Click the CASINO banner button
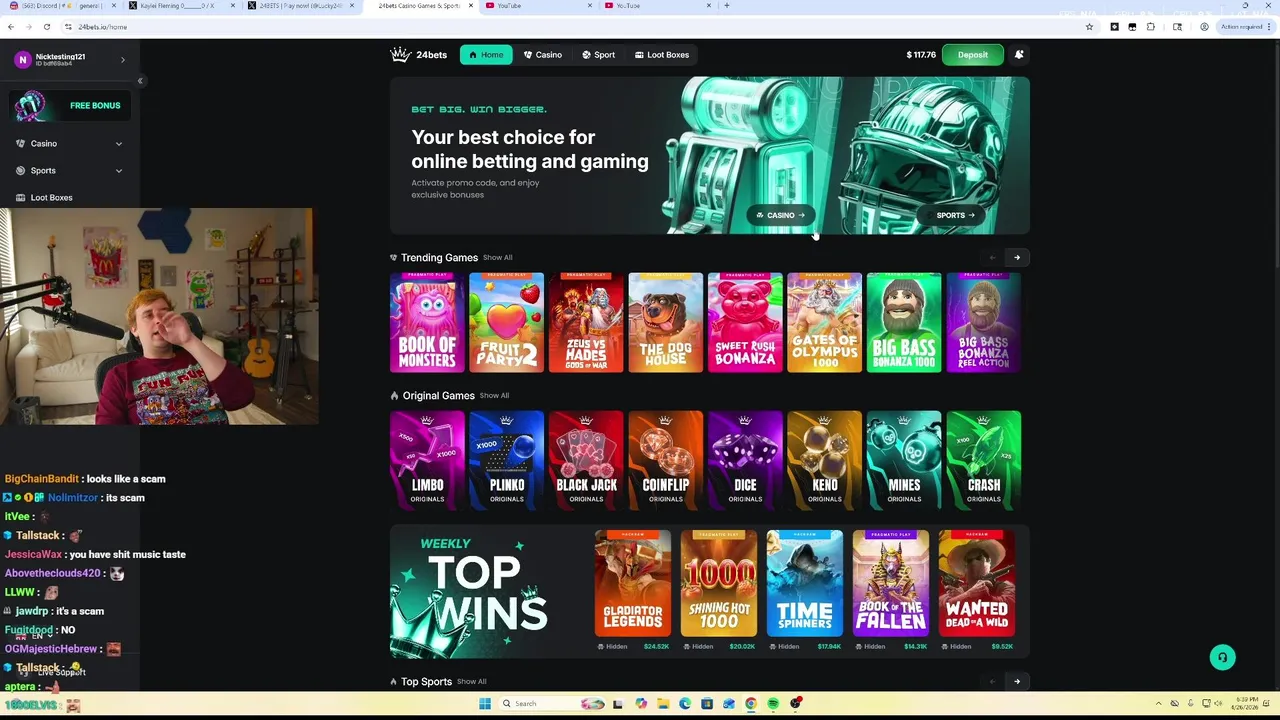The width and height of the screenshot is (1280, 720). tap(781, 215)
